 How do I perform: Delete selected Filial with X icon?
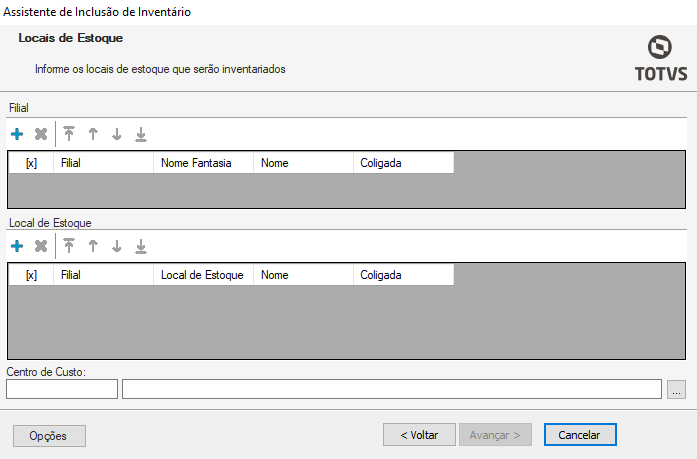41,134
